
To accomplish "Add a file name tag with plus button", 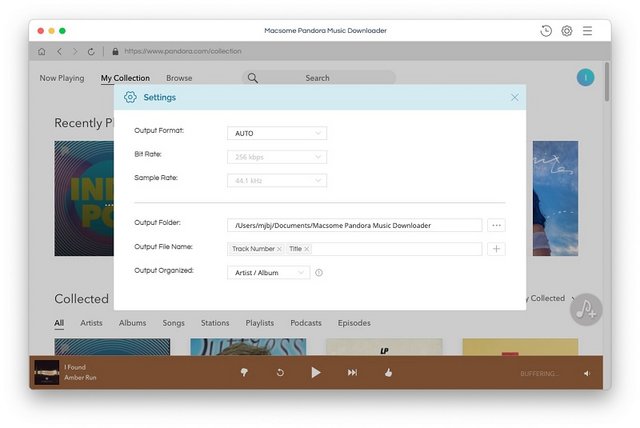I will [496, 249].
